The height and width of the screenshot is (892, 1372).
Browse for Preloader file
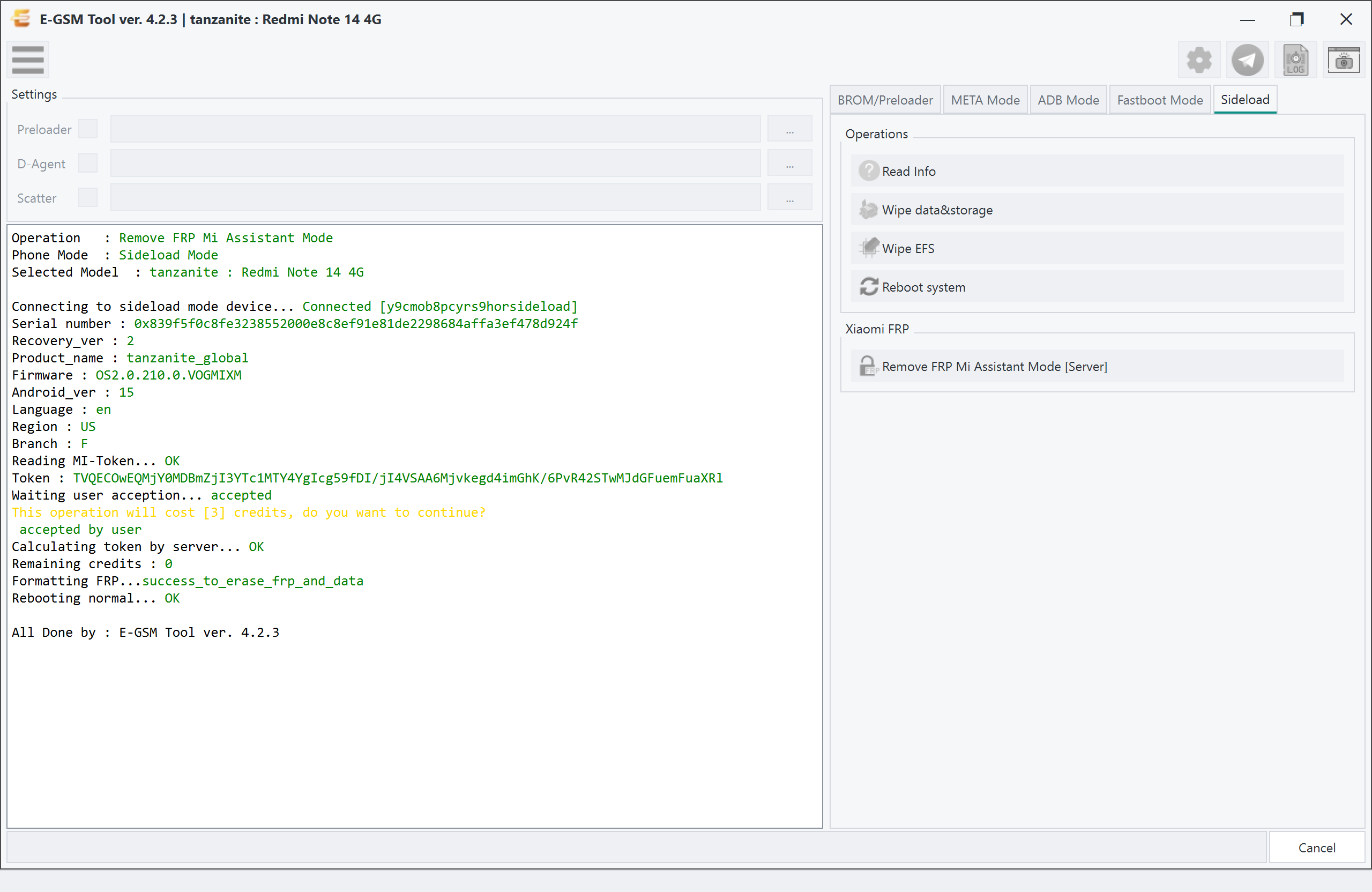tap(789, 129)
